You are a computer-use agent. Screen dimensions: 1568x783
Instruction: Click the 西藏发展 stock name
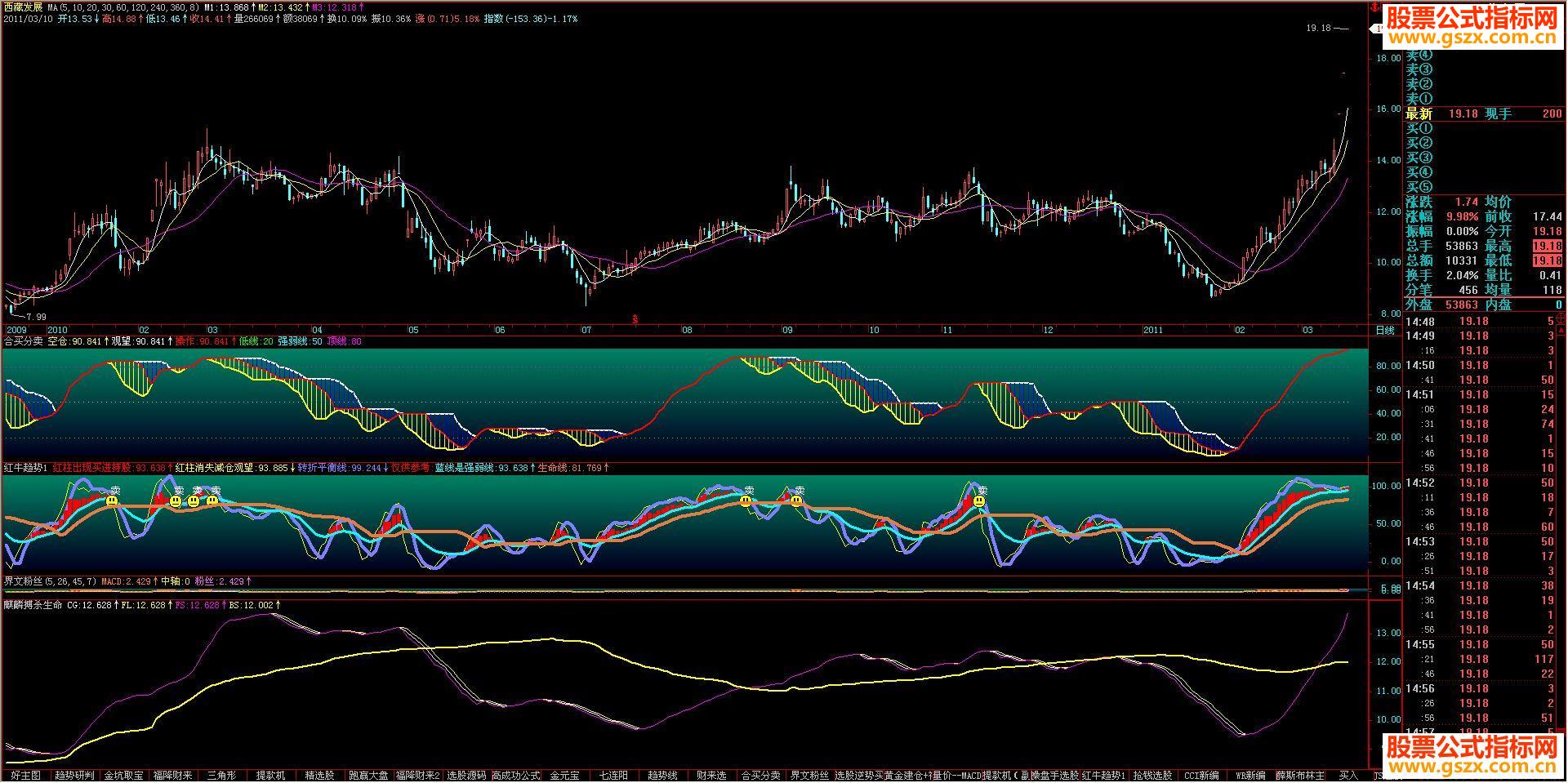pos(23,7)
